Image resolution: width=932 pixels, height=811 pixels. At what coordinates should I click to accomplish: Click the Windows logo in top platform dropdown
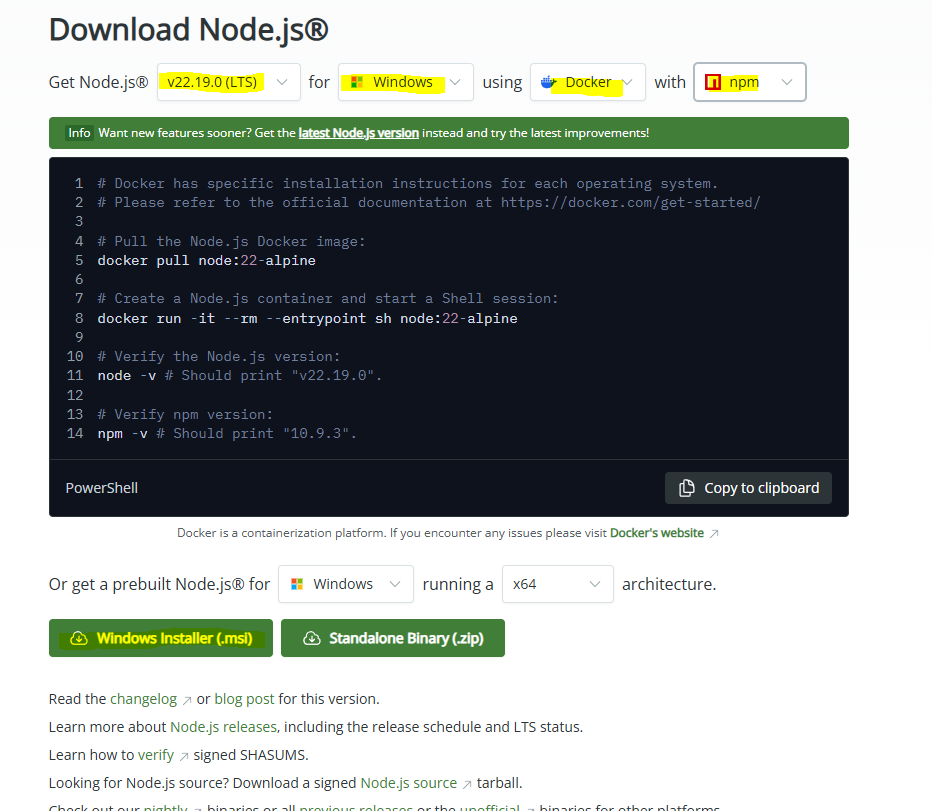(357, 82)
